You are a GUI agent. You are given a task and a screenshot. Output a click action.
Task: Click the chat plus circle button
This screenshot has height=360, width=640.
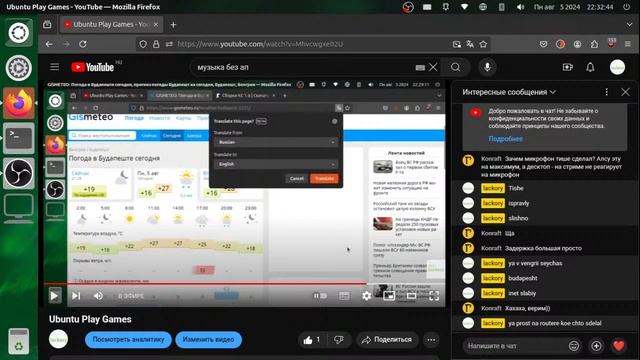pyautogui.click(x=596, y=346)
